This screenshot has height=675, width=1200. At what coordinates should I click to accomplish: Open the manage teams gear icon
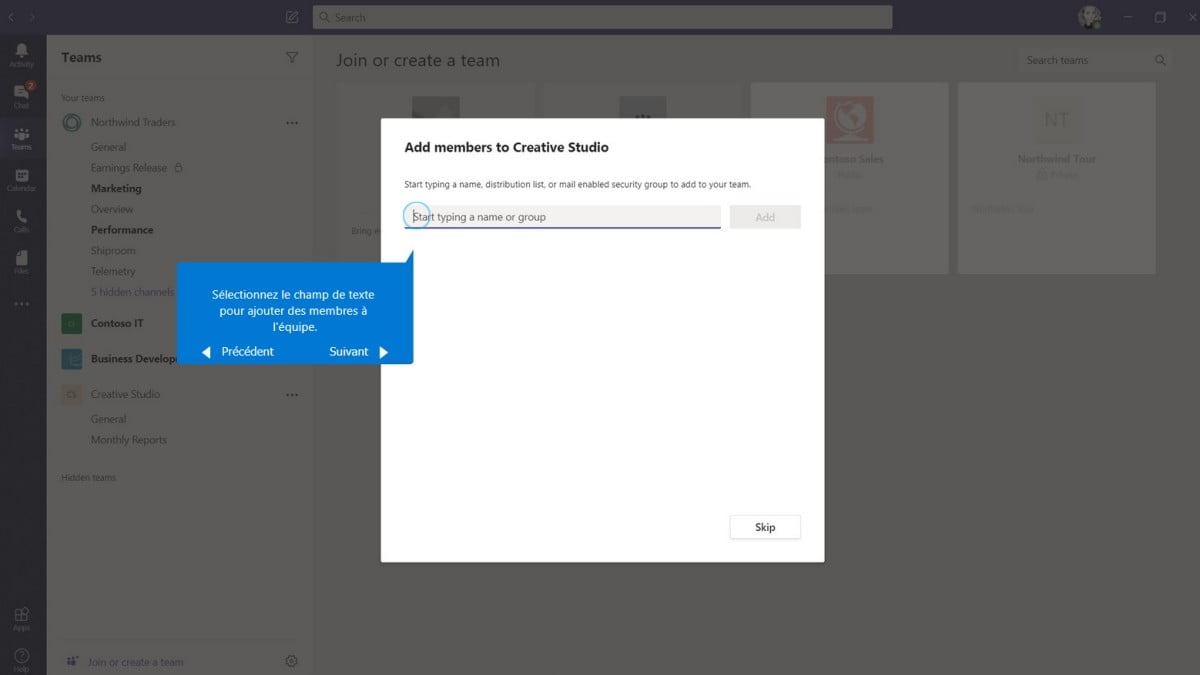tap(291, 661)
